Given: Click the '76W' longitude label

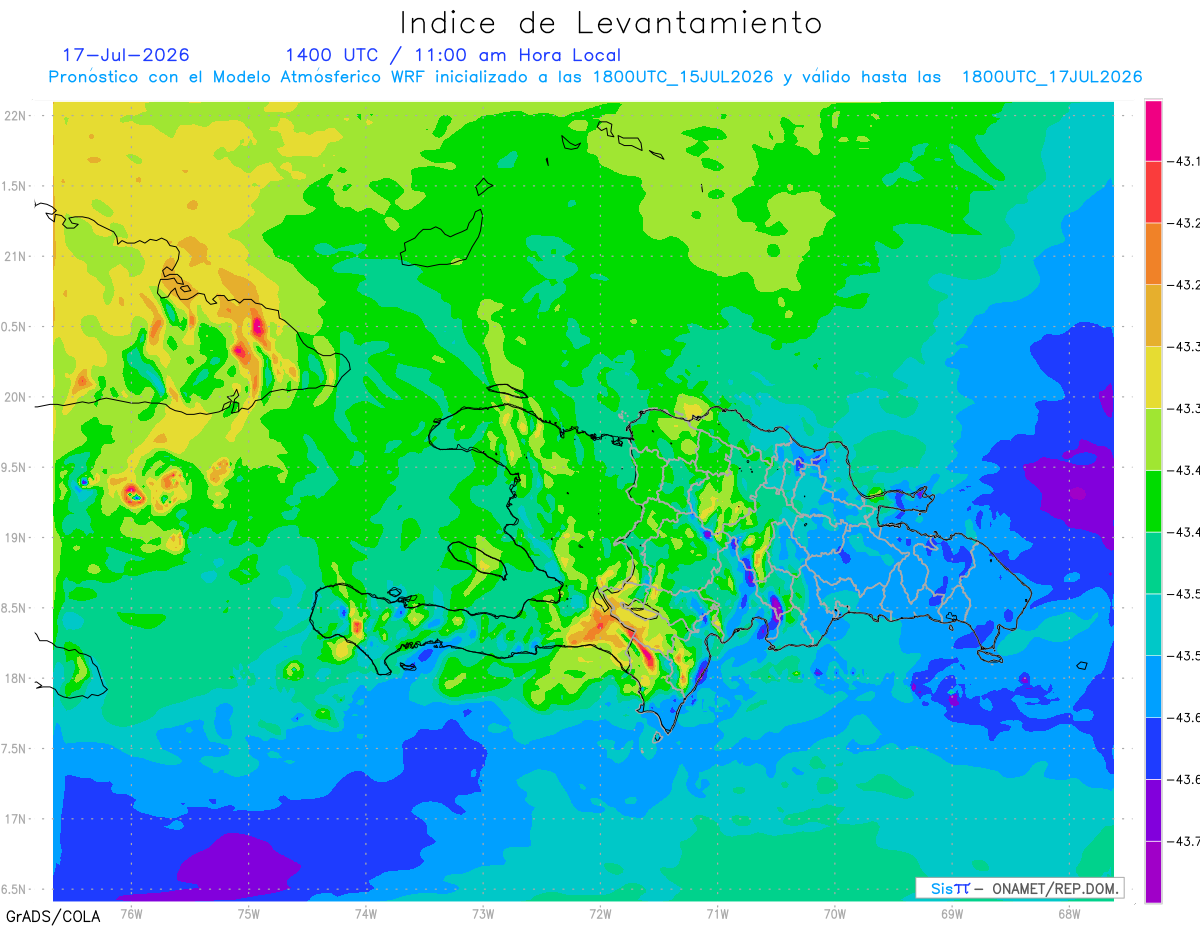Looking at the screenshot, I should pyautogui.click(x=131, y=913).
